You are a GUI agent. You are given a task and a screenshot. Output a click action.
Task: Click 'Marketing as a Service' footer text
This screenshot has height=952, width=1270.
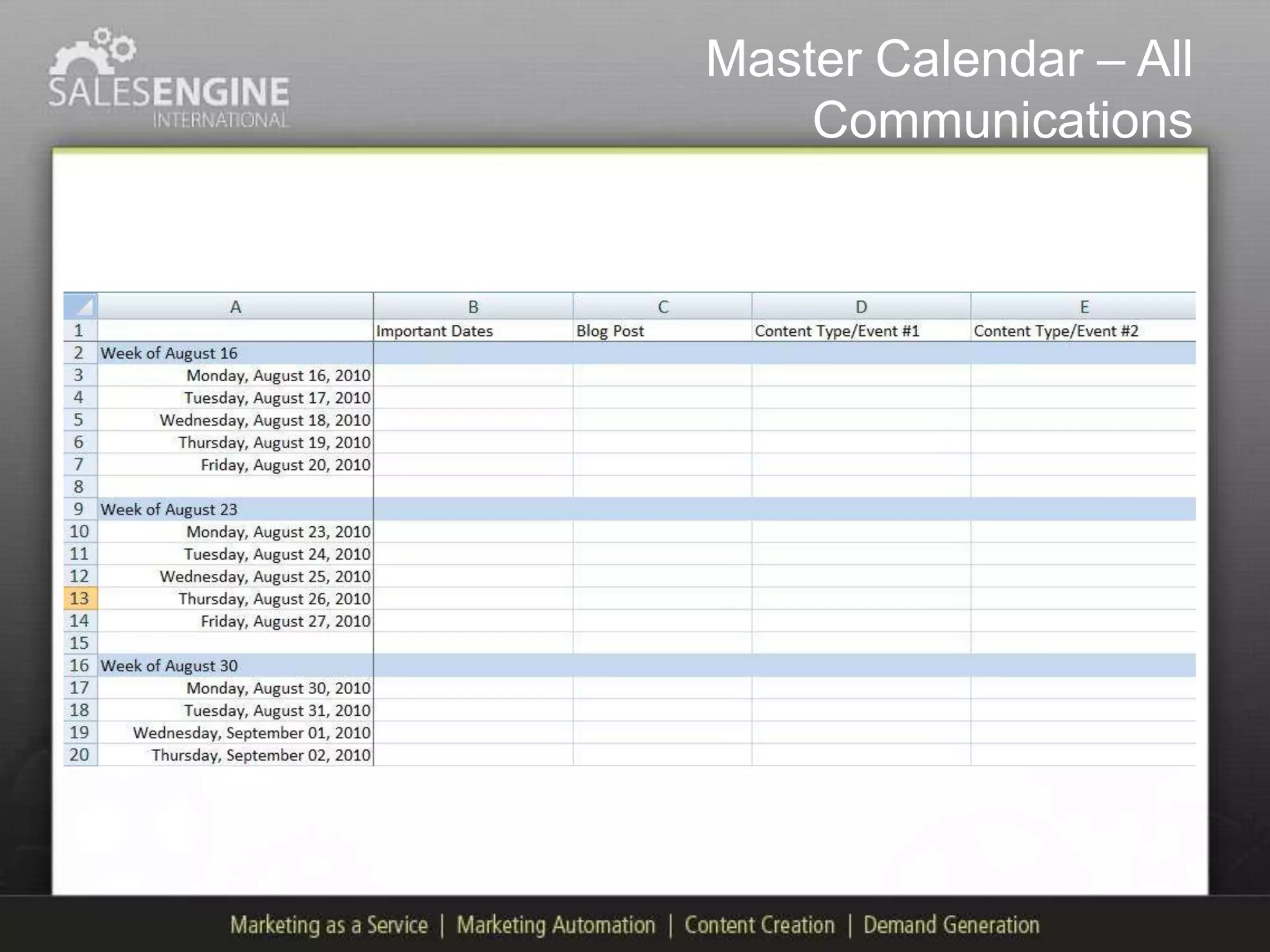[x=329, y=925]
